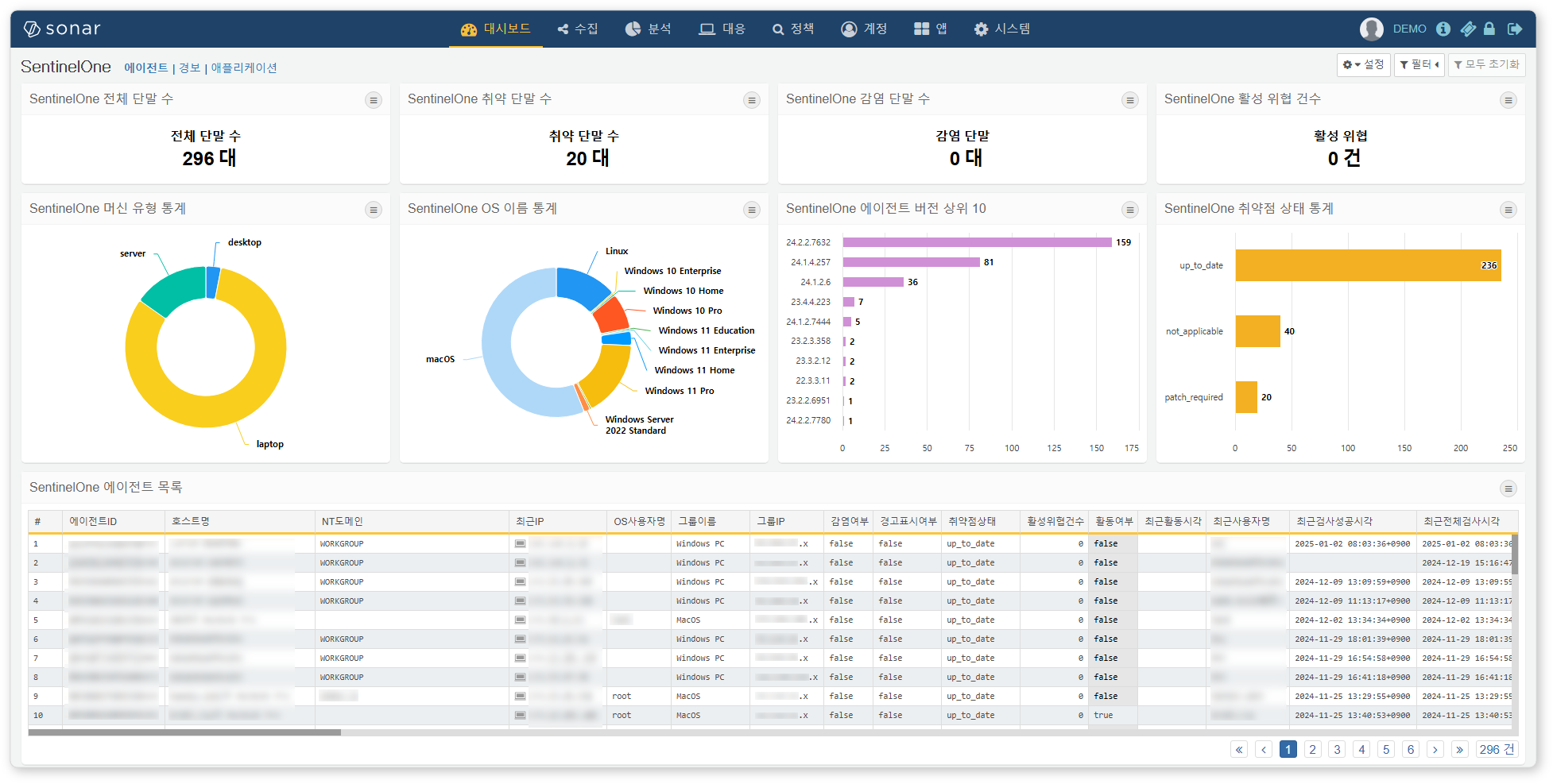Click the IP icon in row 5

coord(520,620)
